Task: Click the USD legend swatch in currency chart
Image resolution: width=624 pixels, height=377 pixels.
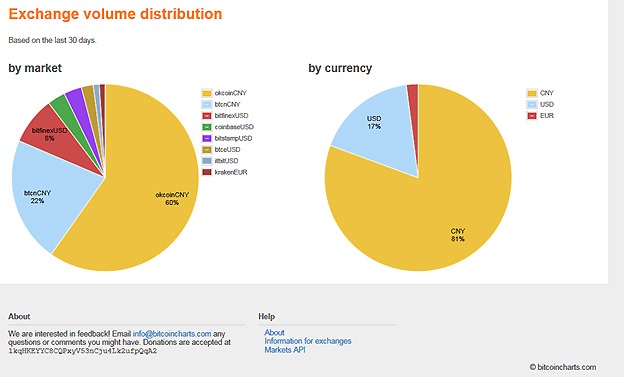Action: point(532,104)
